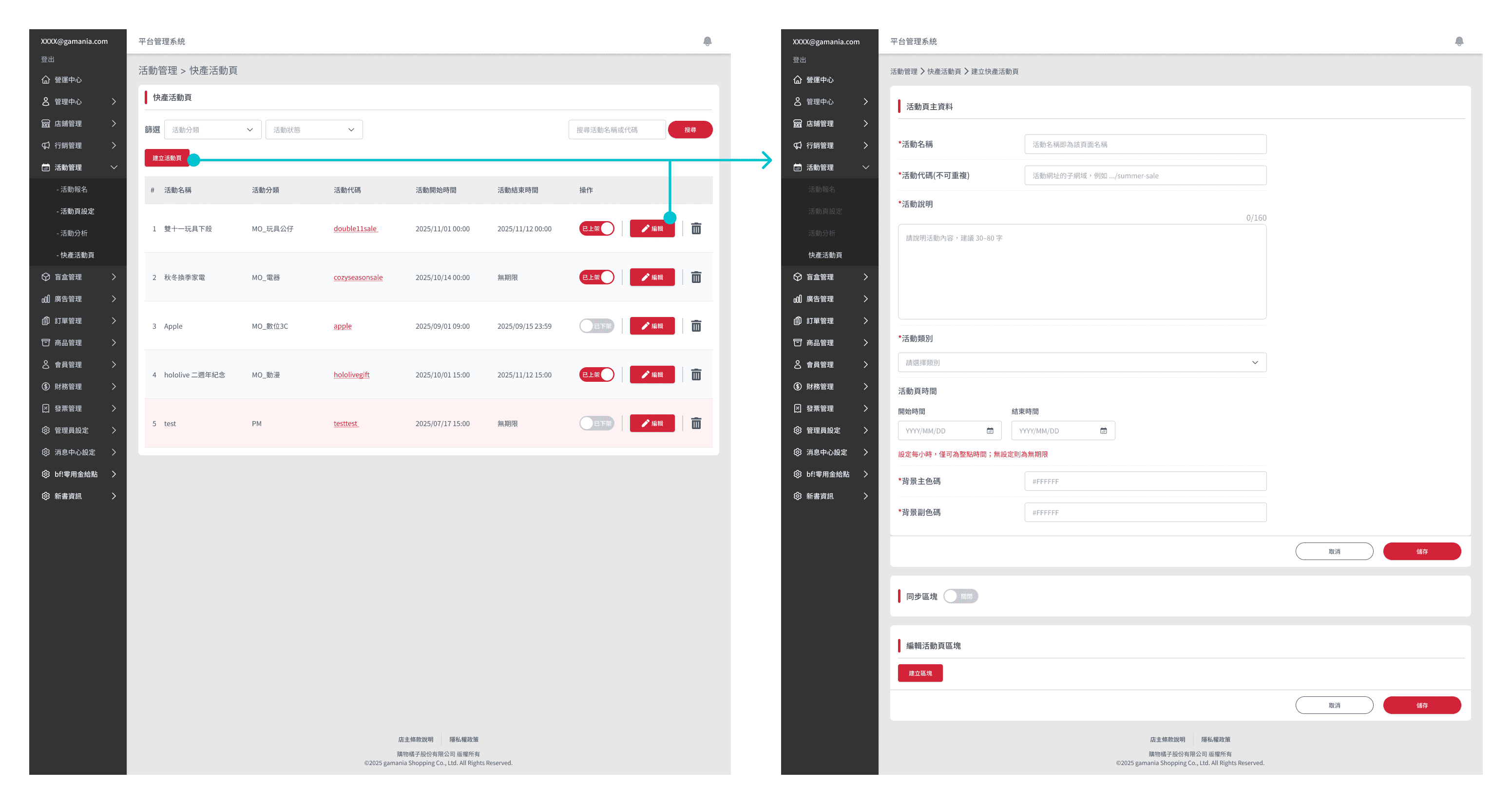Click the trash icon for the test row
This screenshot has height=804, width=1512.
click(x=696, y=423)
